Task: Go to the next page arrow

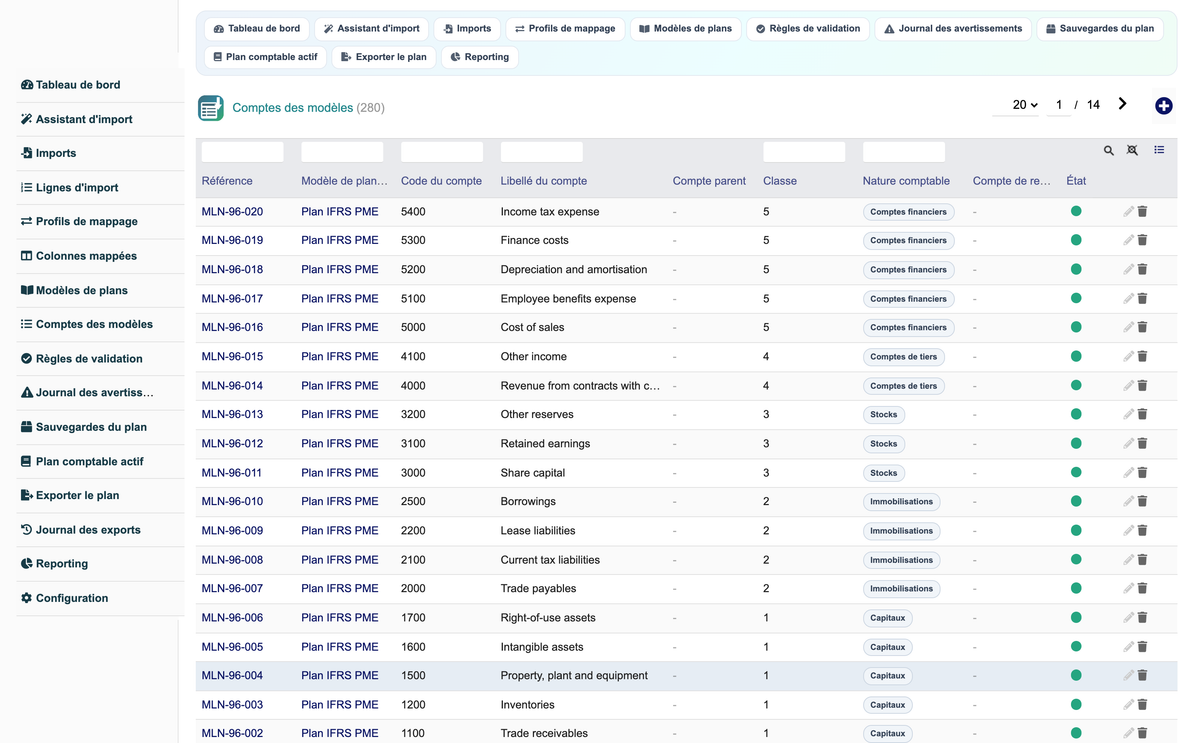Action: click(x=1122, y=104)
